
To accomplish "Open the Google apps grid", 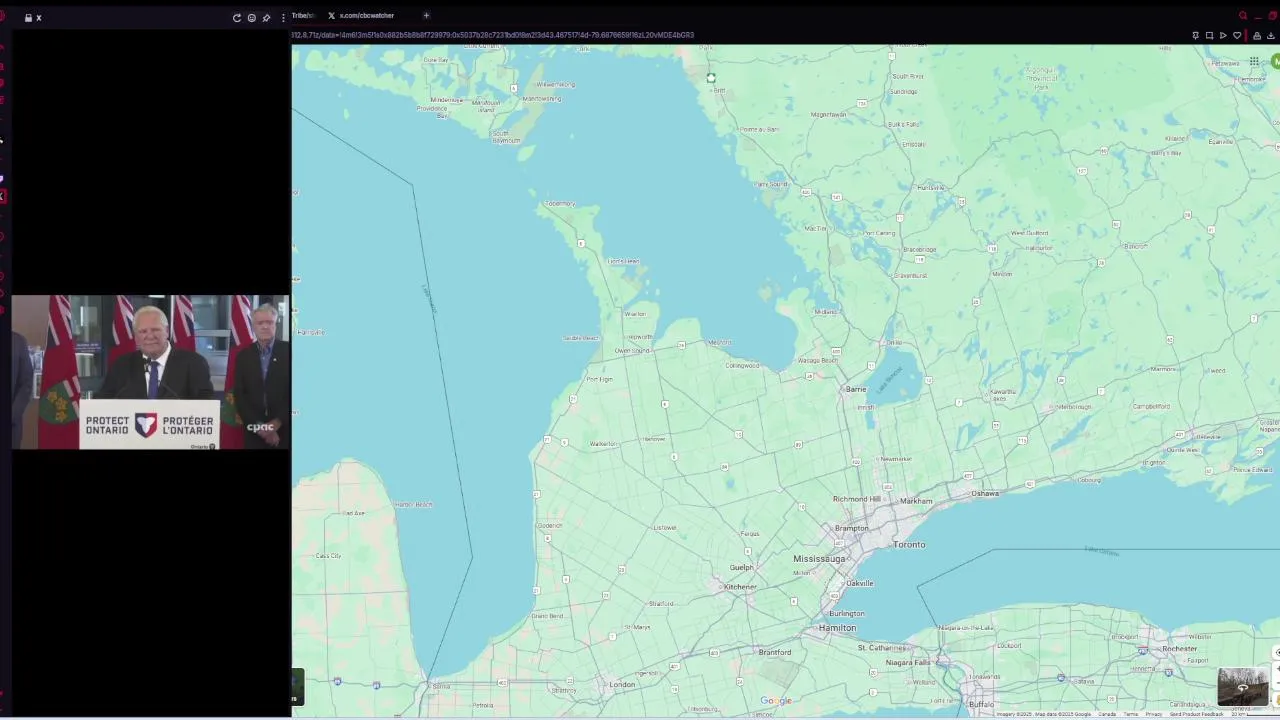I will (x=1254, y=62).
